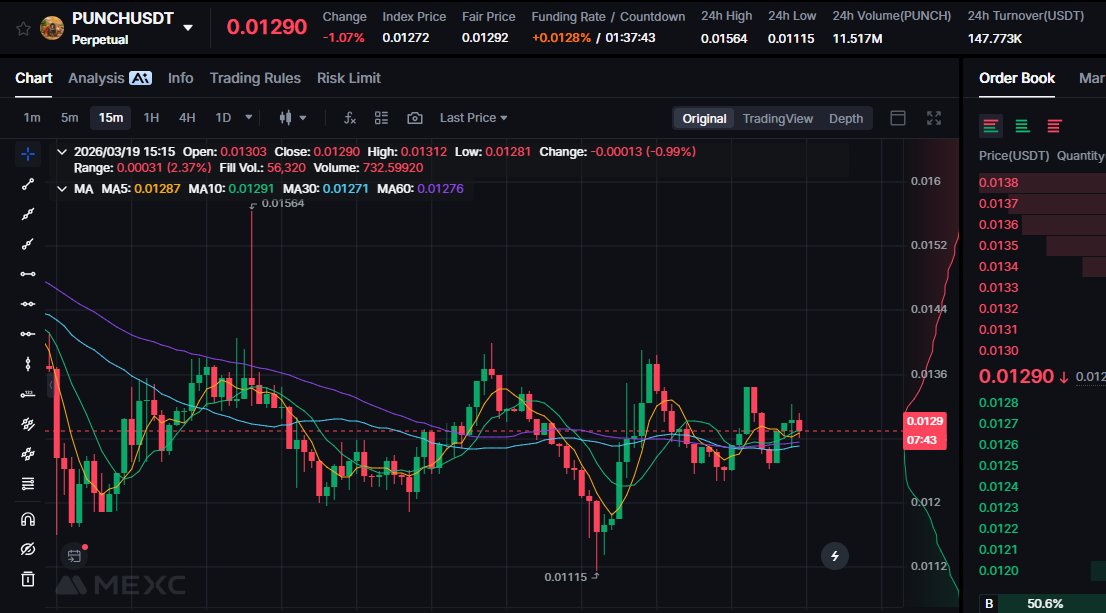Viewport: 1106px width, 613px height.
Task: Switch chart to TradingView mode
Action: tap(777, 119)
